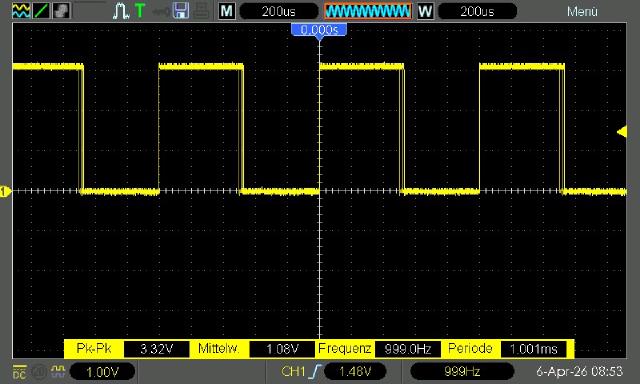This screenshot has height=384, width=640.
Task: Click the 1.08V mean value
Action: tap(282, 349)
